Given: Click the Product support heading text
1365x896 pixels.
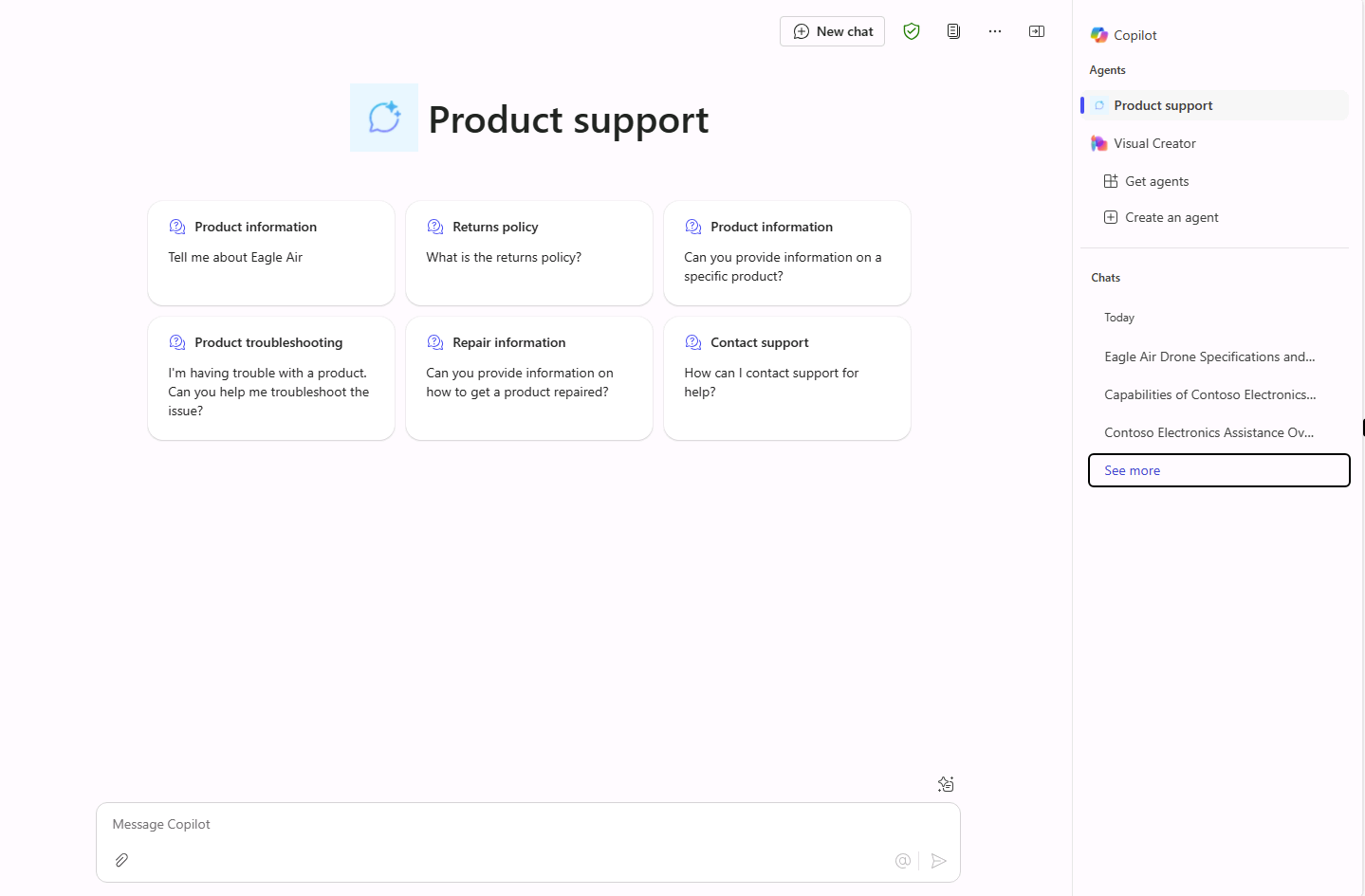Looking at the screenshot, I should [568, 119].
